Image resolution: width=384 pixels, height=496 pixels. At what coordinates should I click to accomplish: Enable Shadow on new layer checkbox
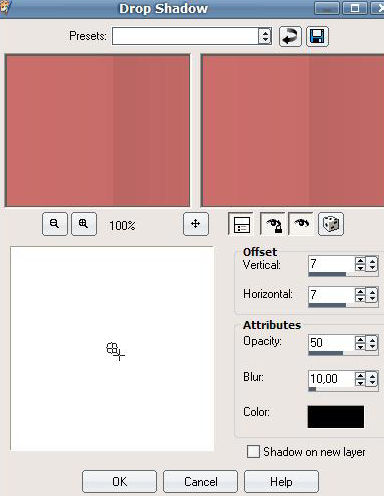(253, 452)
